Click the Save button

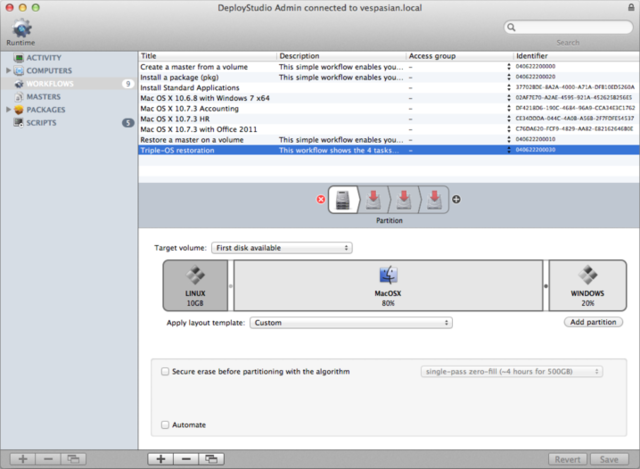609,459
